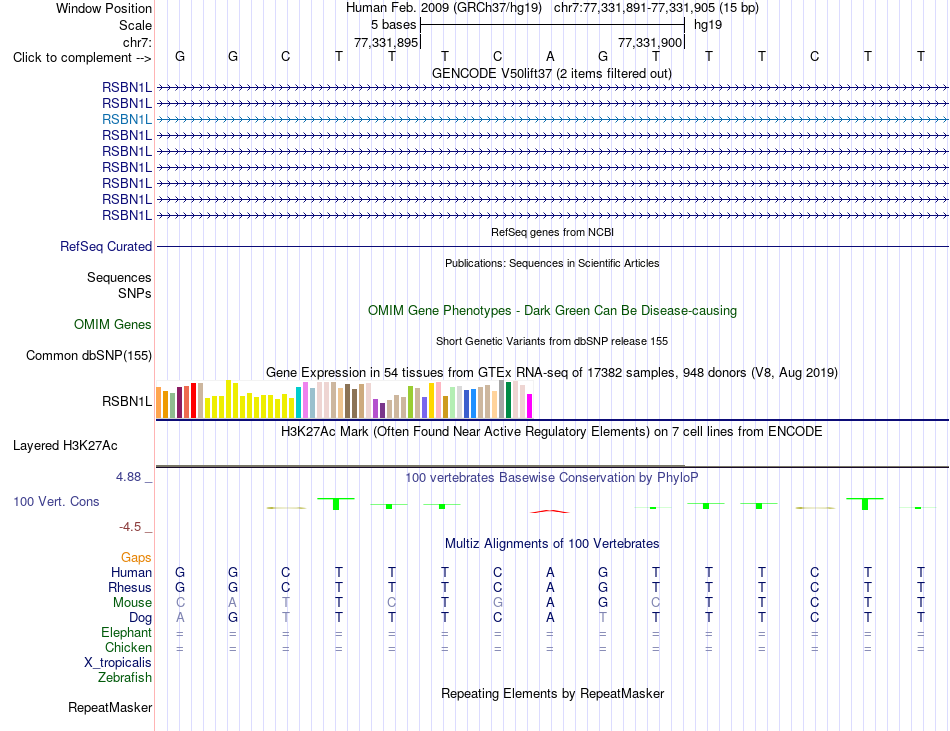Click the Mouse species label
Screen dimensions: 950x731
(x=132, y=603)
